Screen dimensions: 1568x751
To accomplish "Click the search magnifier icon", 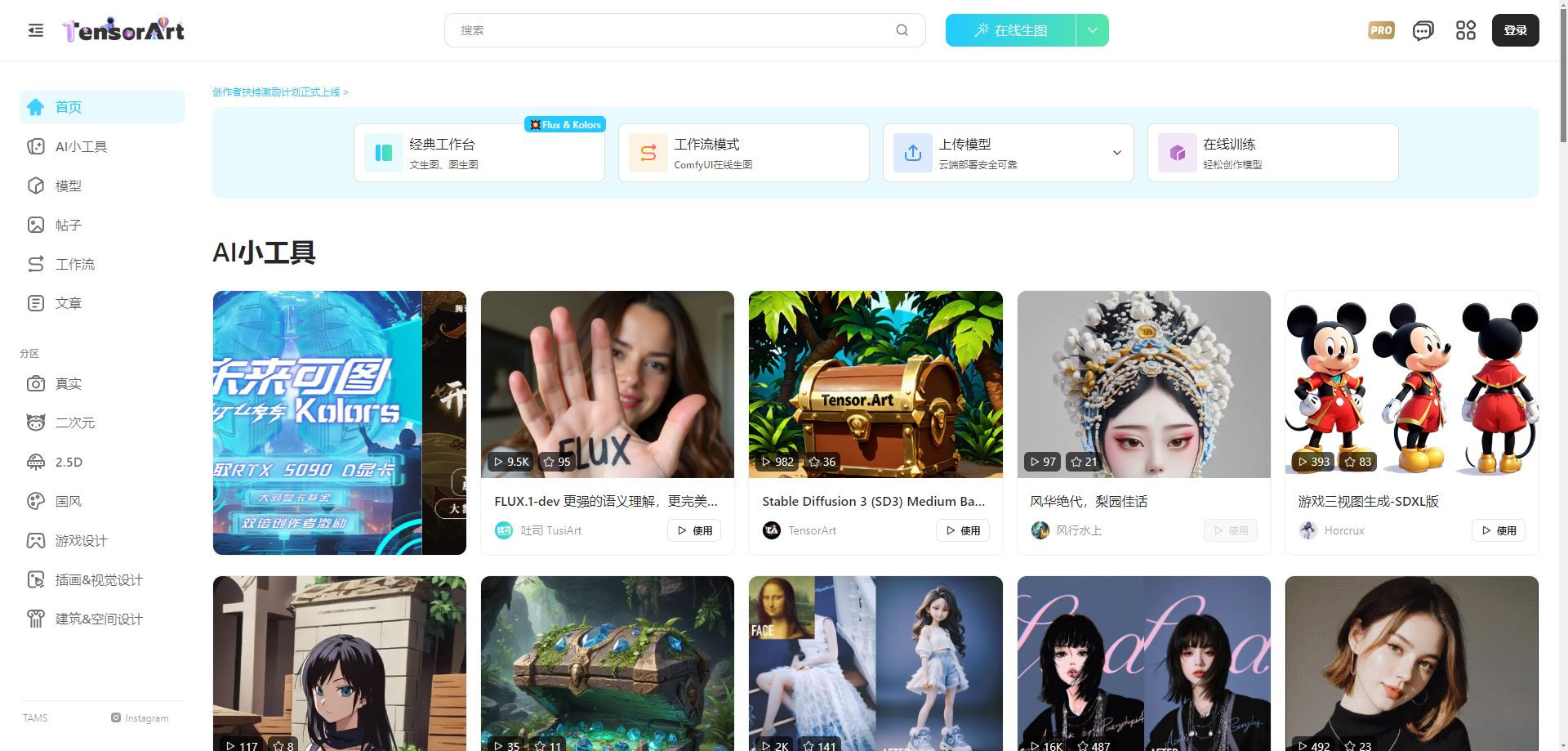I will (902, 30).
